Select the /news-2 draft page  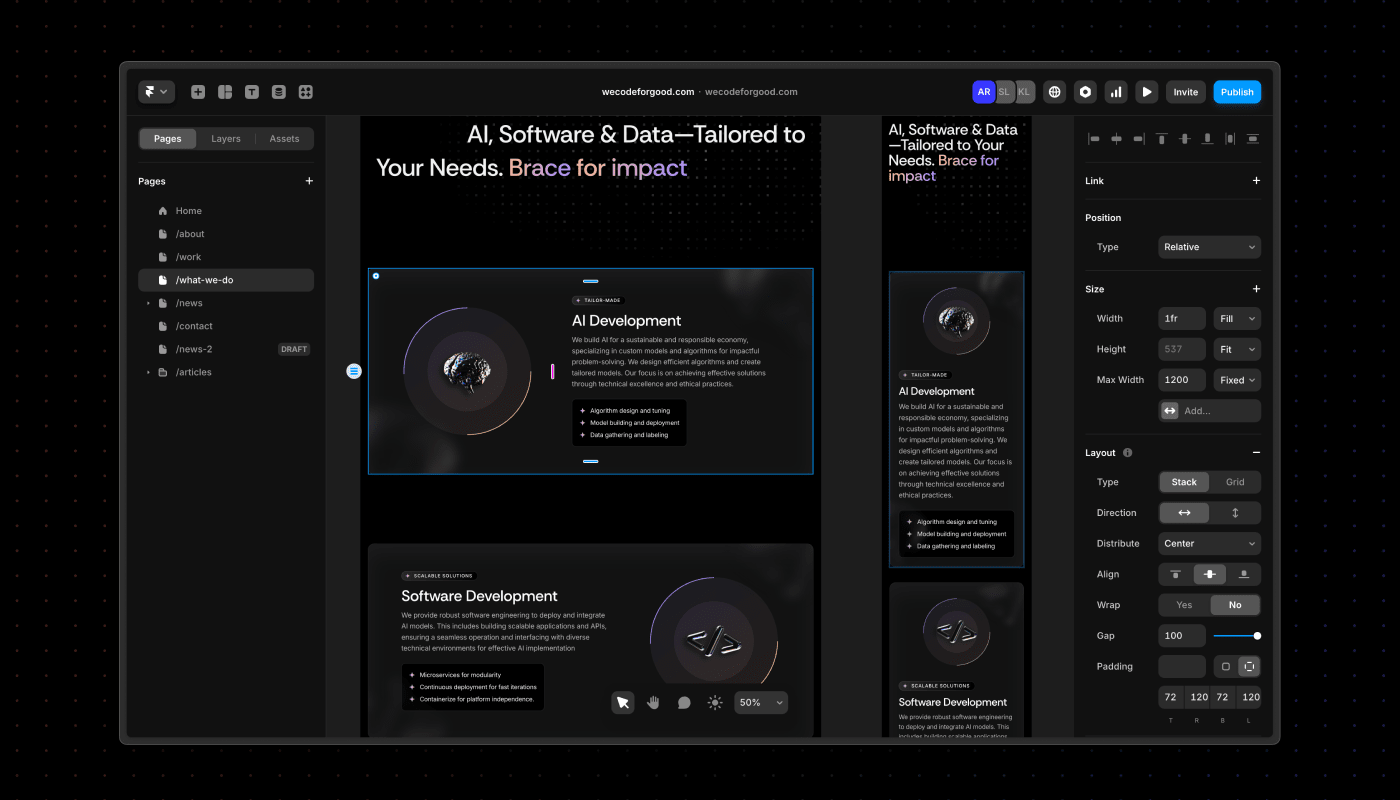pos(226,349)
